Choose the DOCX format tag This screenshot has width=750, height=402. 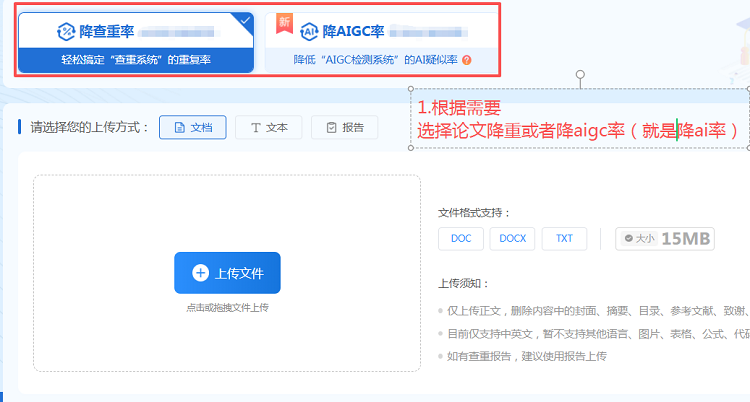point(513,239)
